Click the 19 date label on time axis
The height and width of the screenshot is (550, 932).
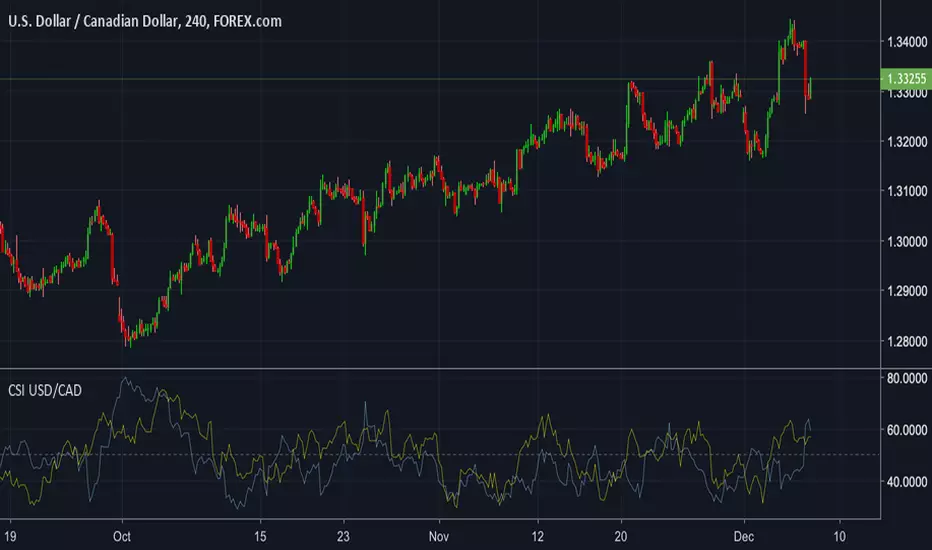tap(10, 536)
